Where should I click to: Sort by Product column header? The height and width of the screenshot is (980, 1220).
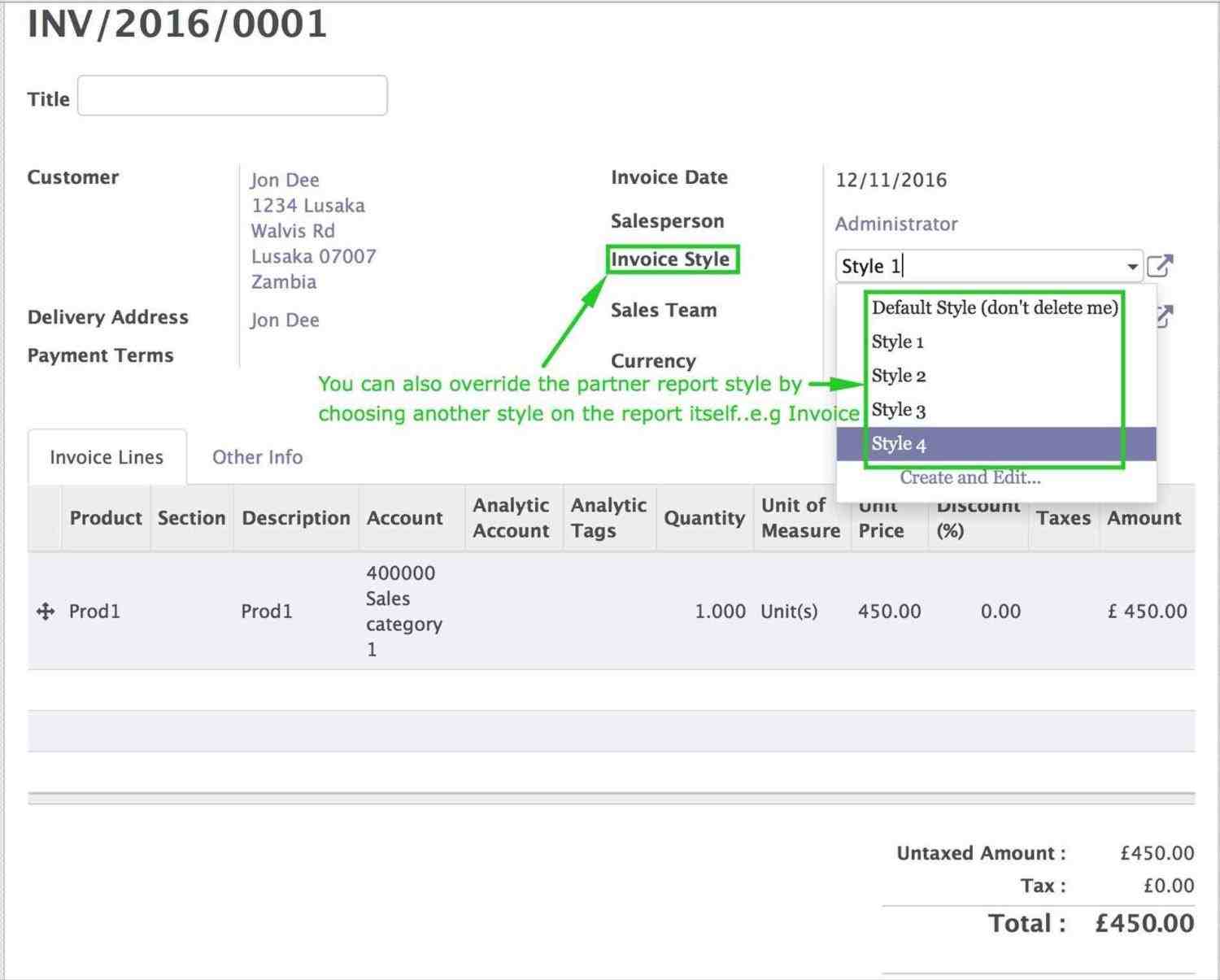[106, 518]
